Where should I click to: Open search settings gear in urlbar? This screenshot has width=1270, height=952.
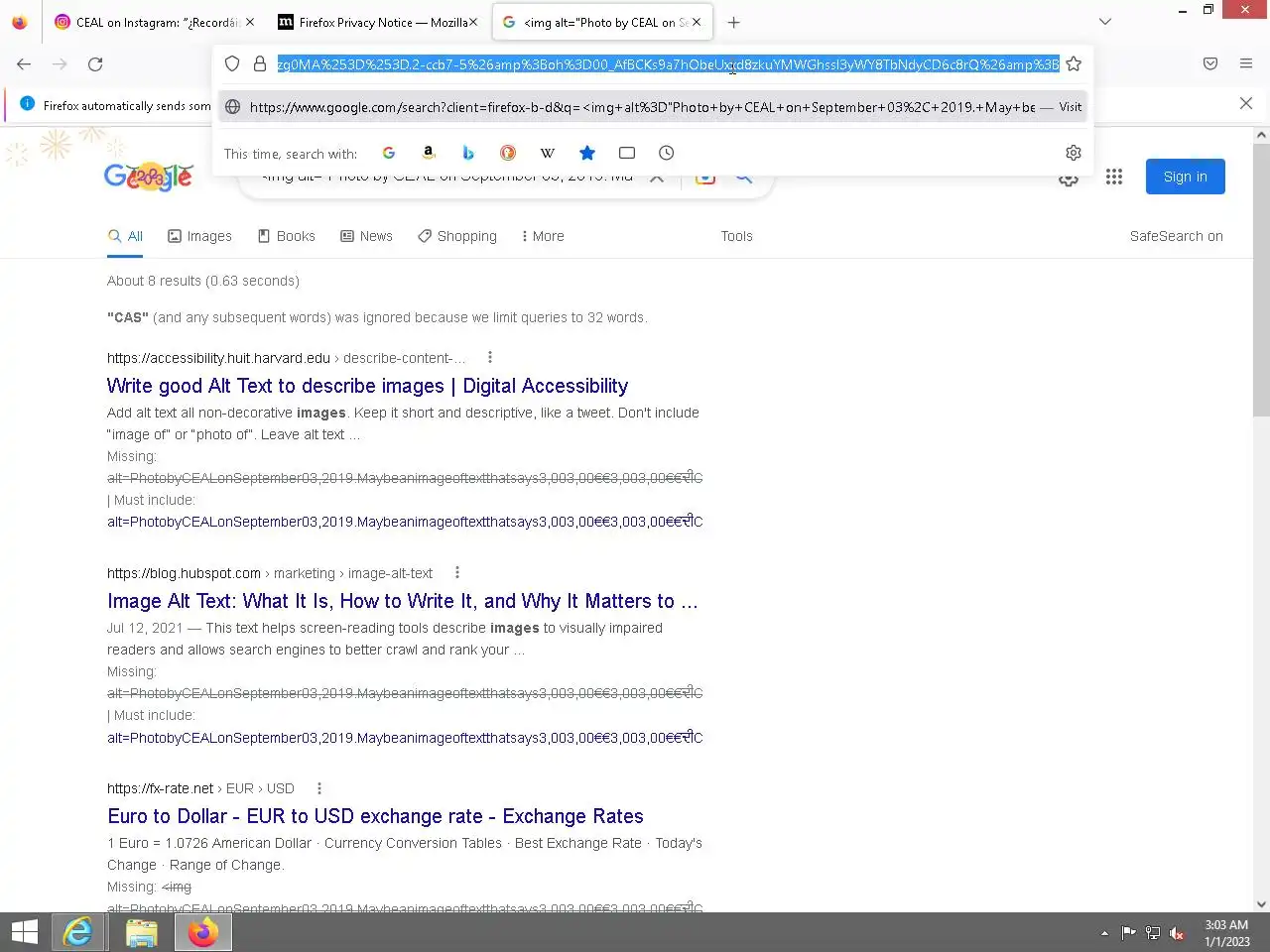[x=1074, y=153]
